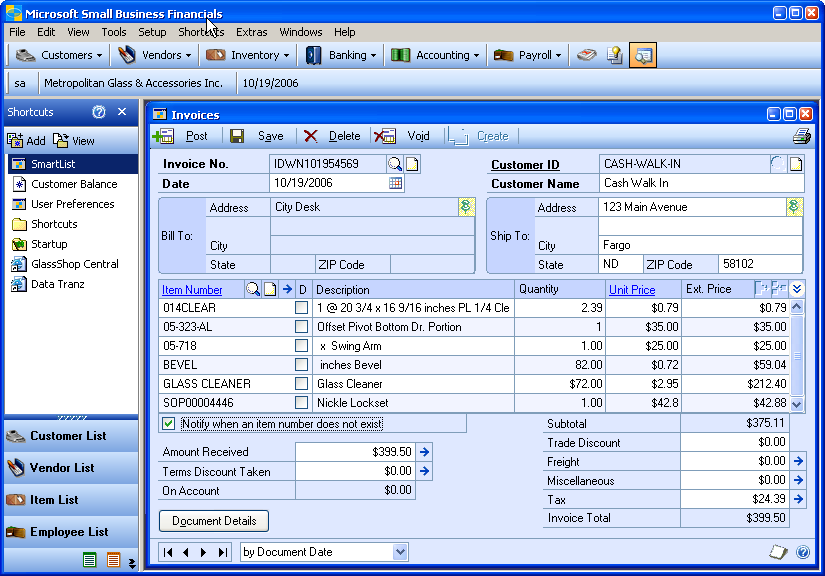Check the D box for 014CLEAR row

tap(301, 308)
